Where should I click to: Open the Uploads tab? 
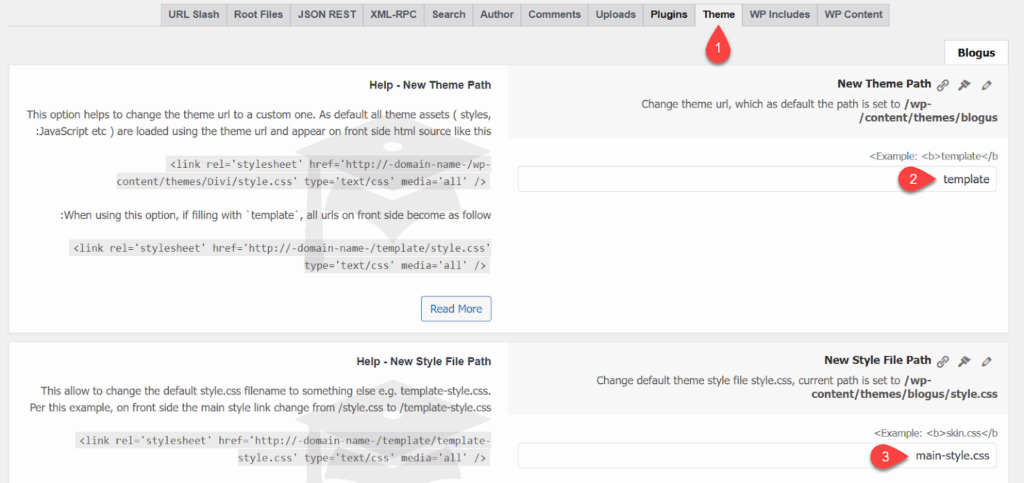(x=616, y=15)
